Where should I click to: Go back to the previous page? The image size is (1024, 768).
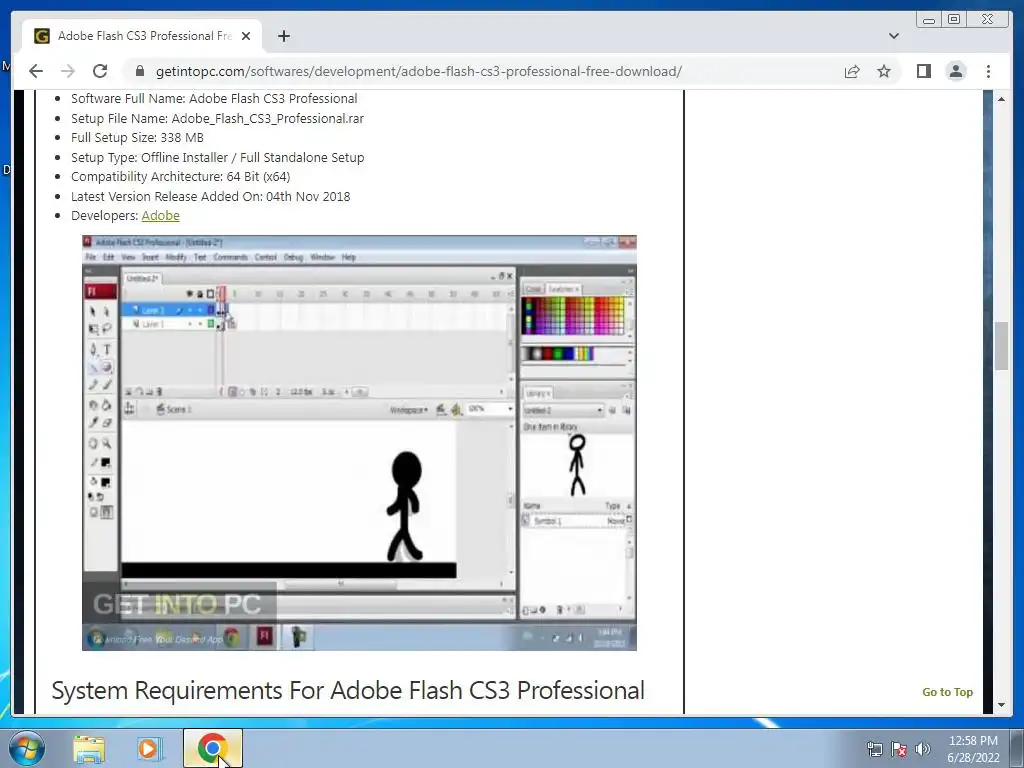pos(36,71)
